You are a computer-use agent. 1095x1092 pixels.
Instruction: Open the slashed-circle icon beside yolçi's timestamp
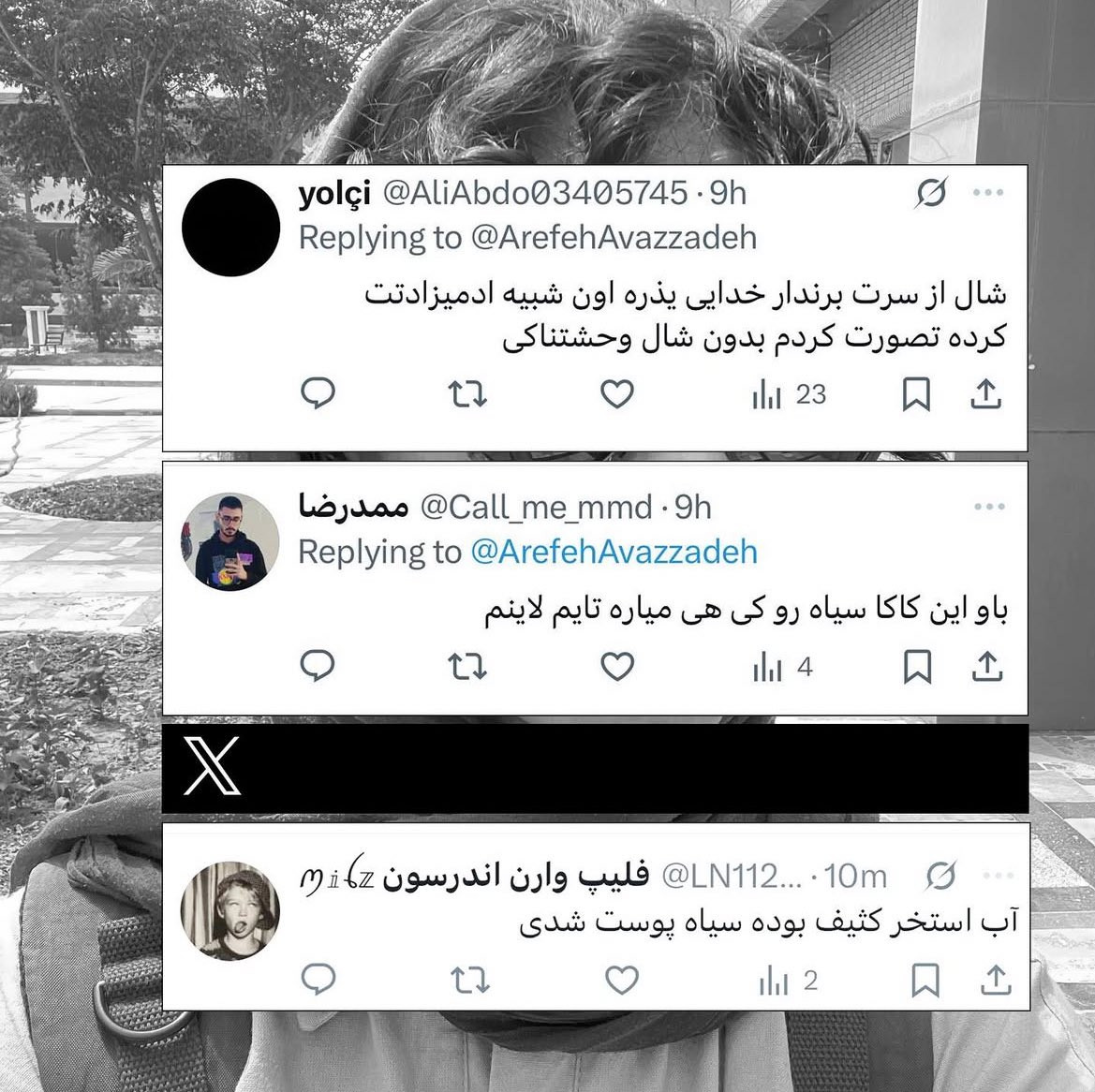(x=932, y=193)
